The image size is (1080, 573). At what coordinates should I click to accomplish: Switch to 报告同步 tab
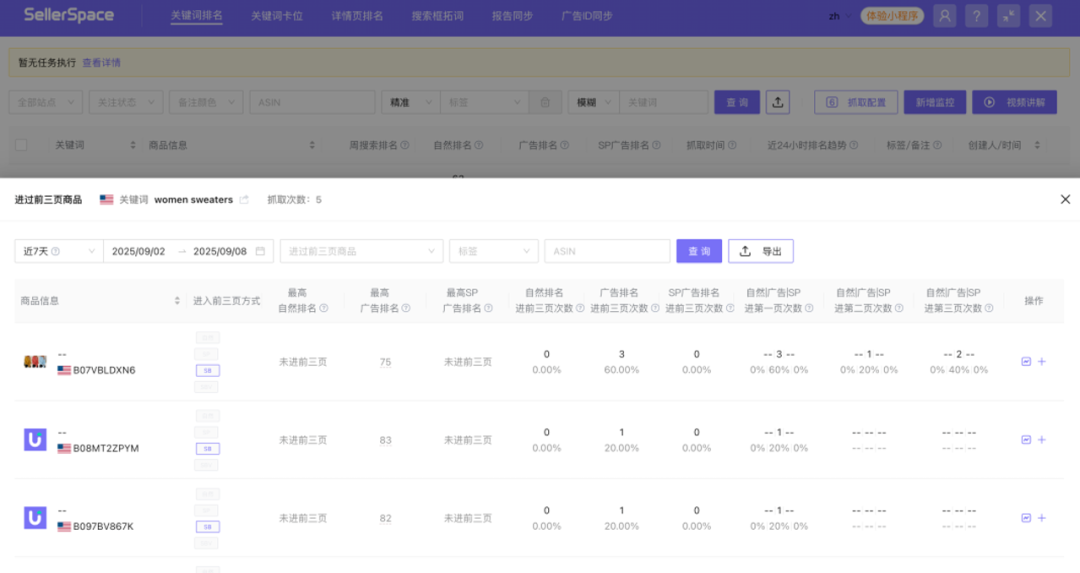(512, 16)
